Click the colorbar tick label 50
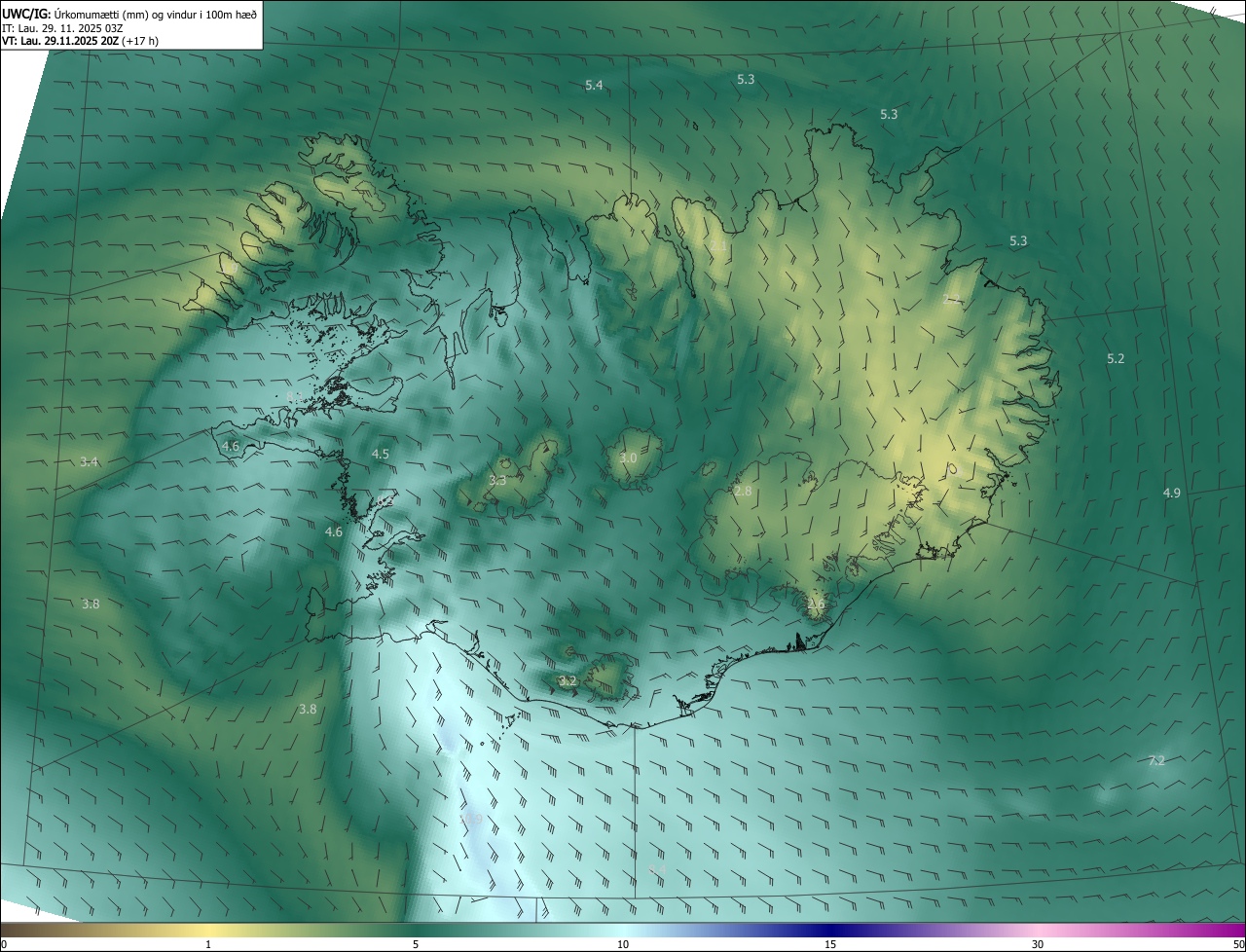Image resolution: width=1246 pixels, height=952 pixels. tap(1238, 944)
